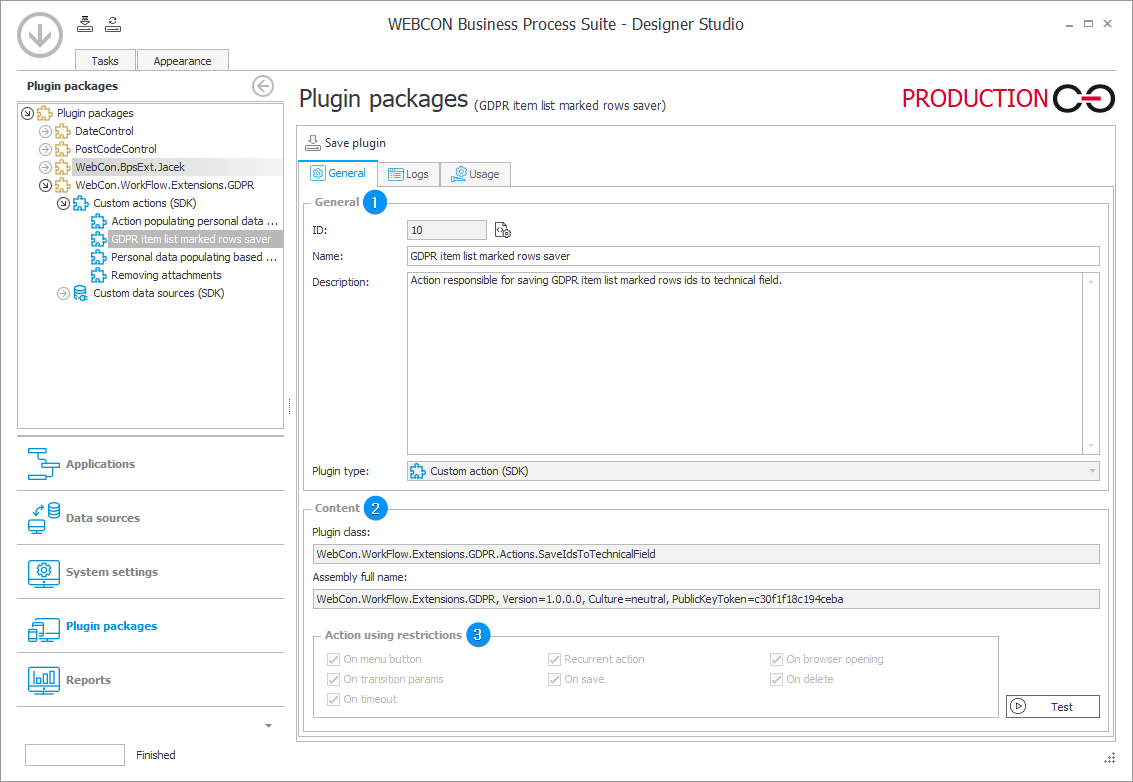This screenshot has height=782, width=1133.
Task: Click the Plugin class field
Action: (x=706, y=554)
